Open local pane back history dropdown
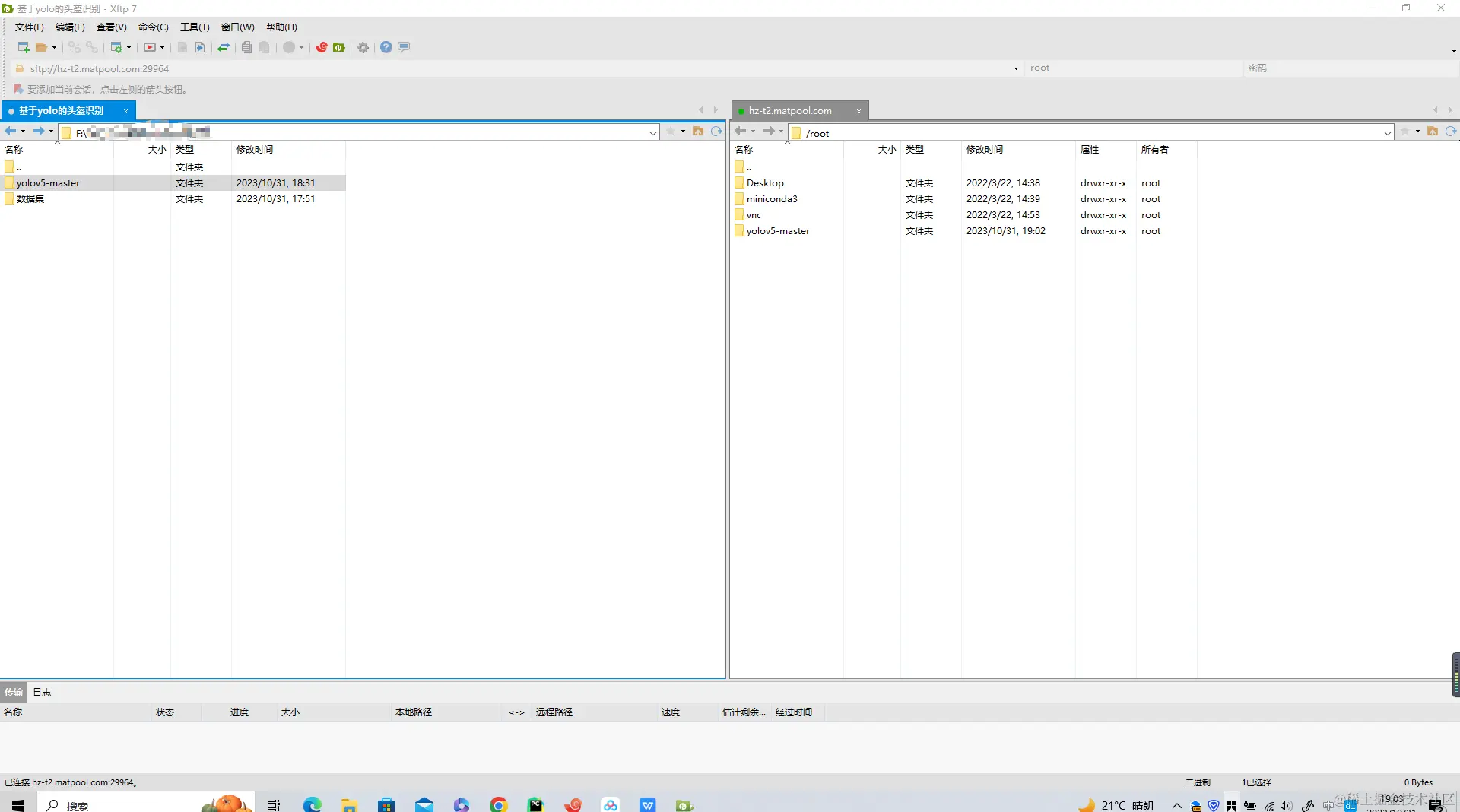The height and width of the screenshot is (812, 1460). (x=23, y=132)
